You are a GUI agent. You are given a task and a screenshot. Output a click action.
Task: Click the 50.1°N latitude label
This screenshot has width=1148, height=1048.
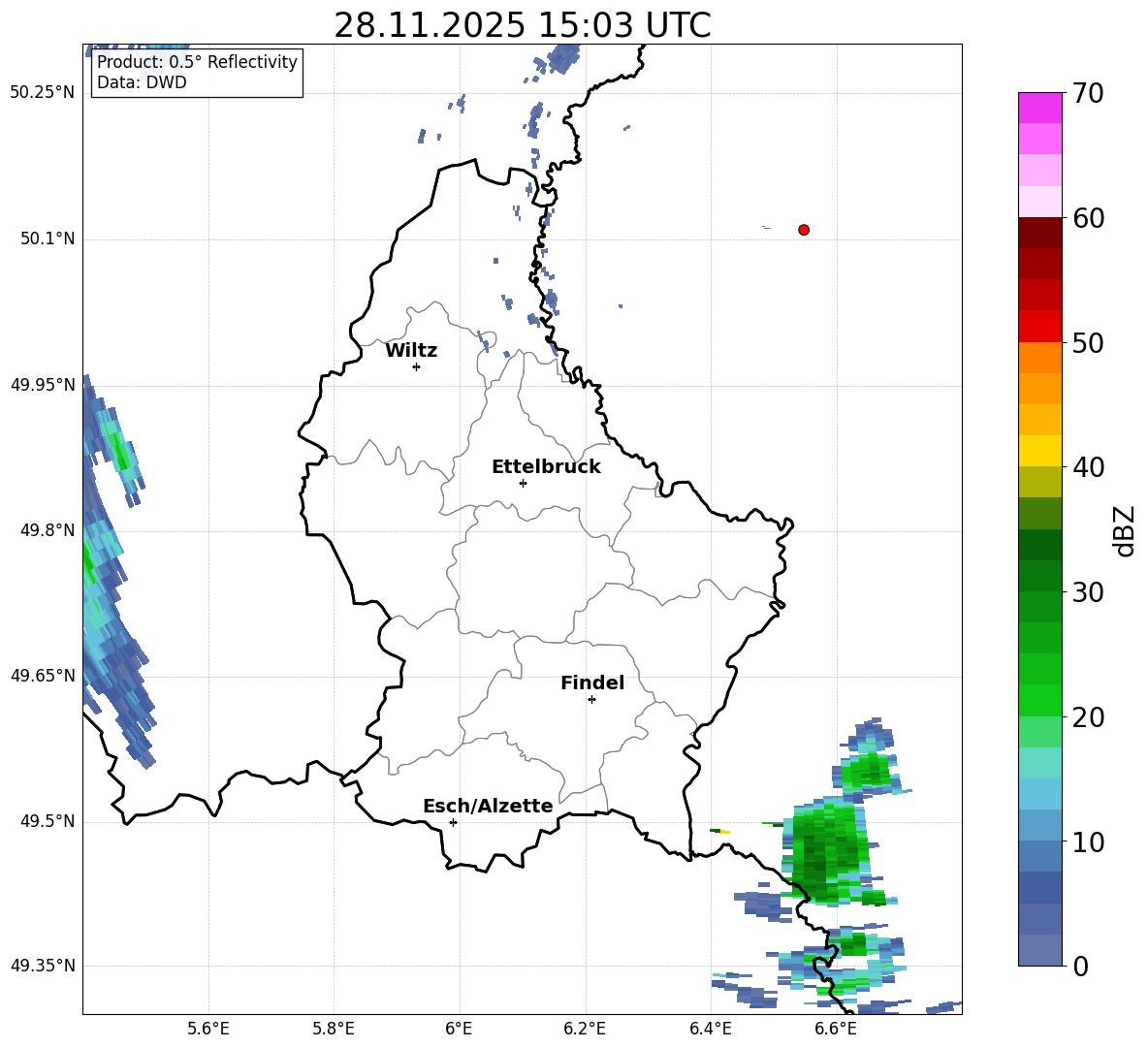[x=48, y=239]
